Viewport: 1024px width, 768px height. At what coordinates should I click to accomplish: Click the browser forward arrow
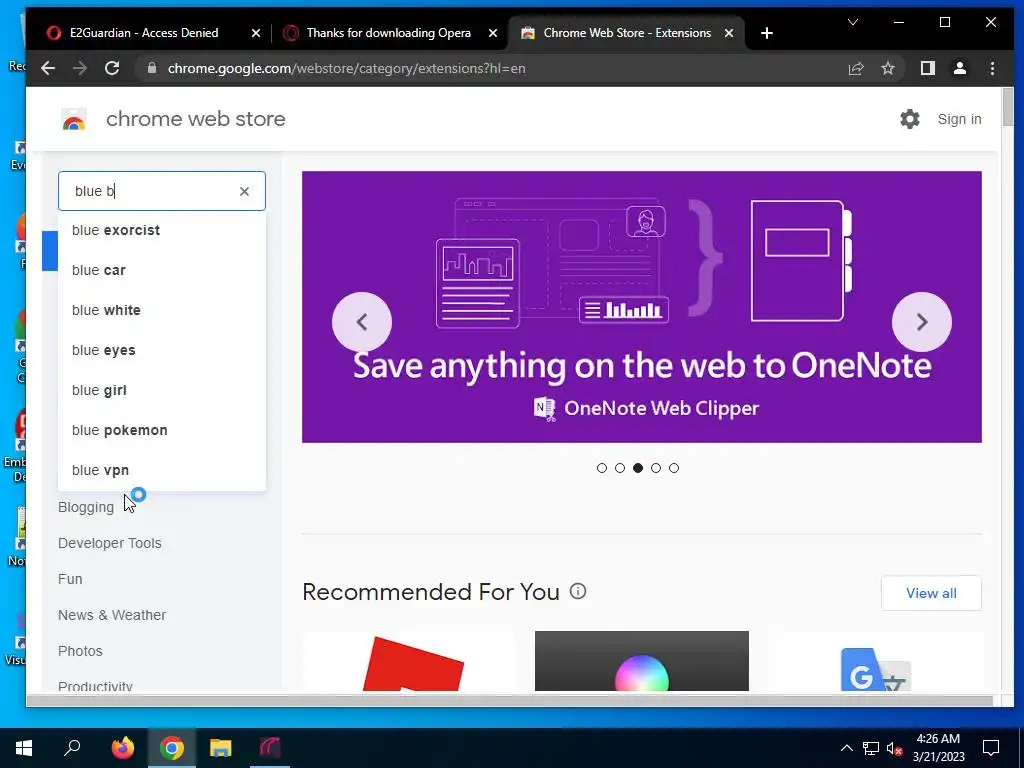pos(80,68)
